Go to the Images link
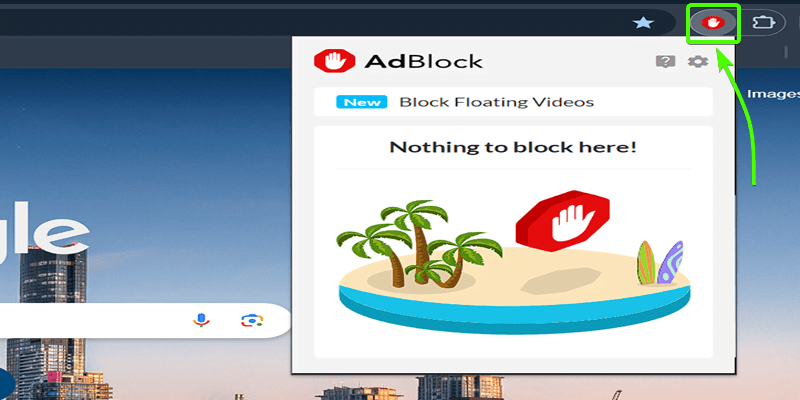800x400 pixels. 773,94
